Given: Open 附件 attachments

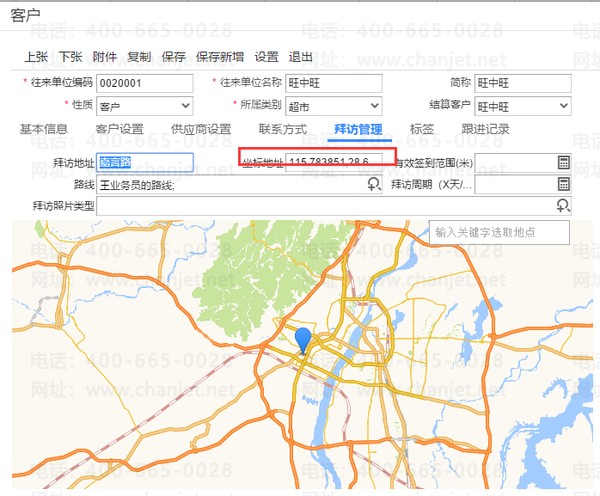Looking at the screenshot, I should coord(105,57).
